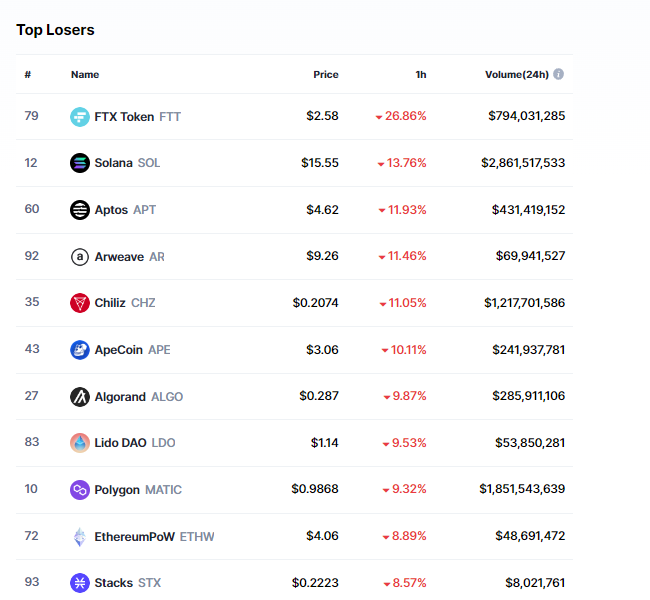
Task: Click the Aptos coin logo
Action: [x=80, y=210]
